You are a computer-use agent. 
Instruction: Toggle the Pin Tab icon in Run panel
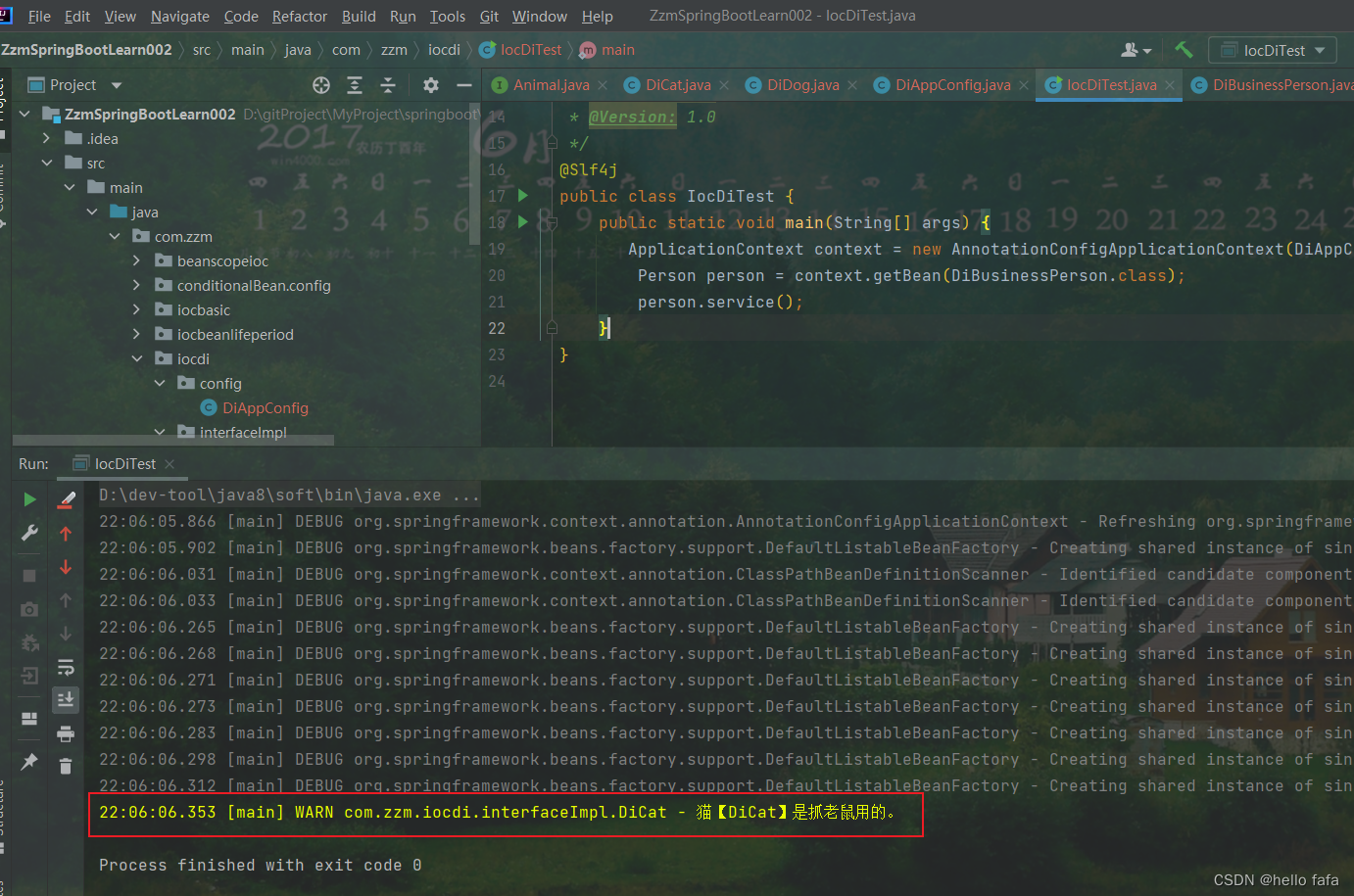pyautogui.click(x=29, y=761)
